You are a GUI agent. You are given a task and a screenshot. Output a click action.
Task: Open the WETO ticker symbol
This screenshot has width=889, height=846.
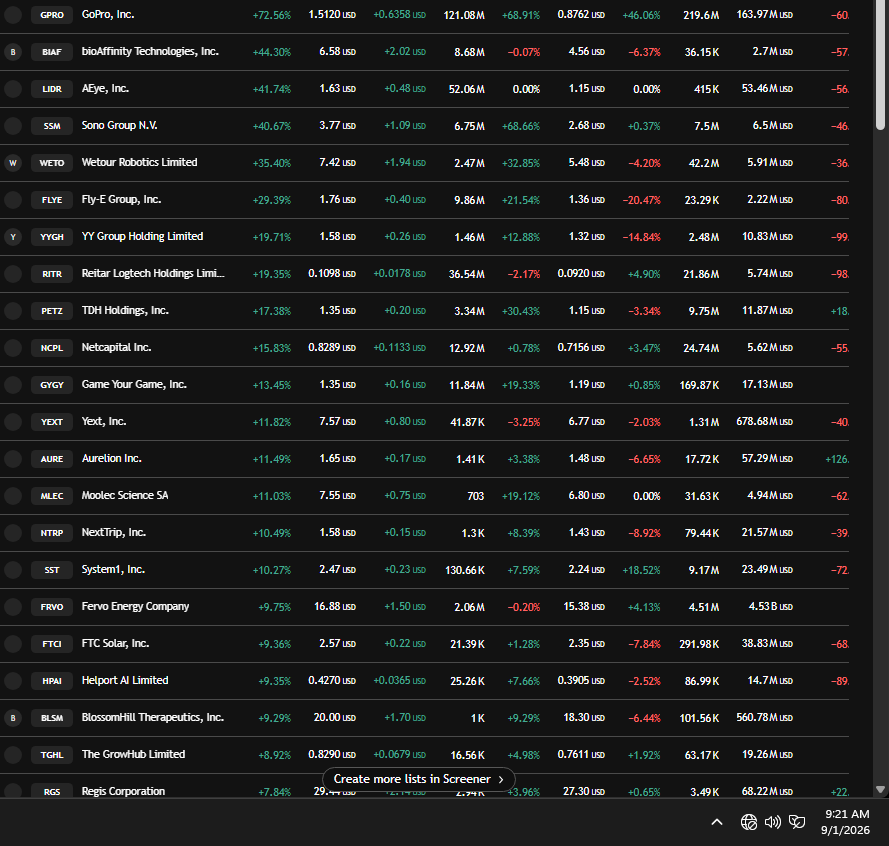point(52,163)
